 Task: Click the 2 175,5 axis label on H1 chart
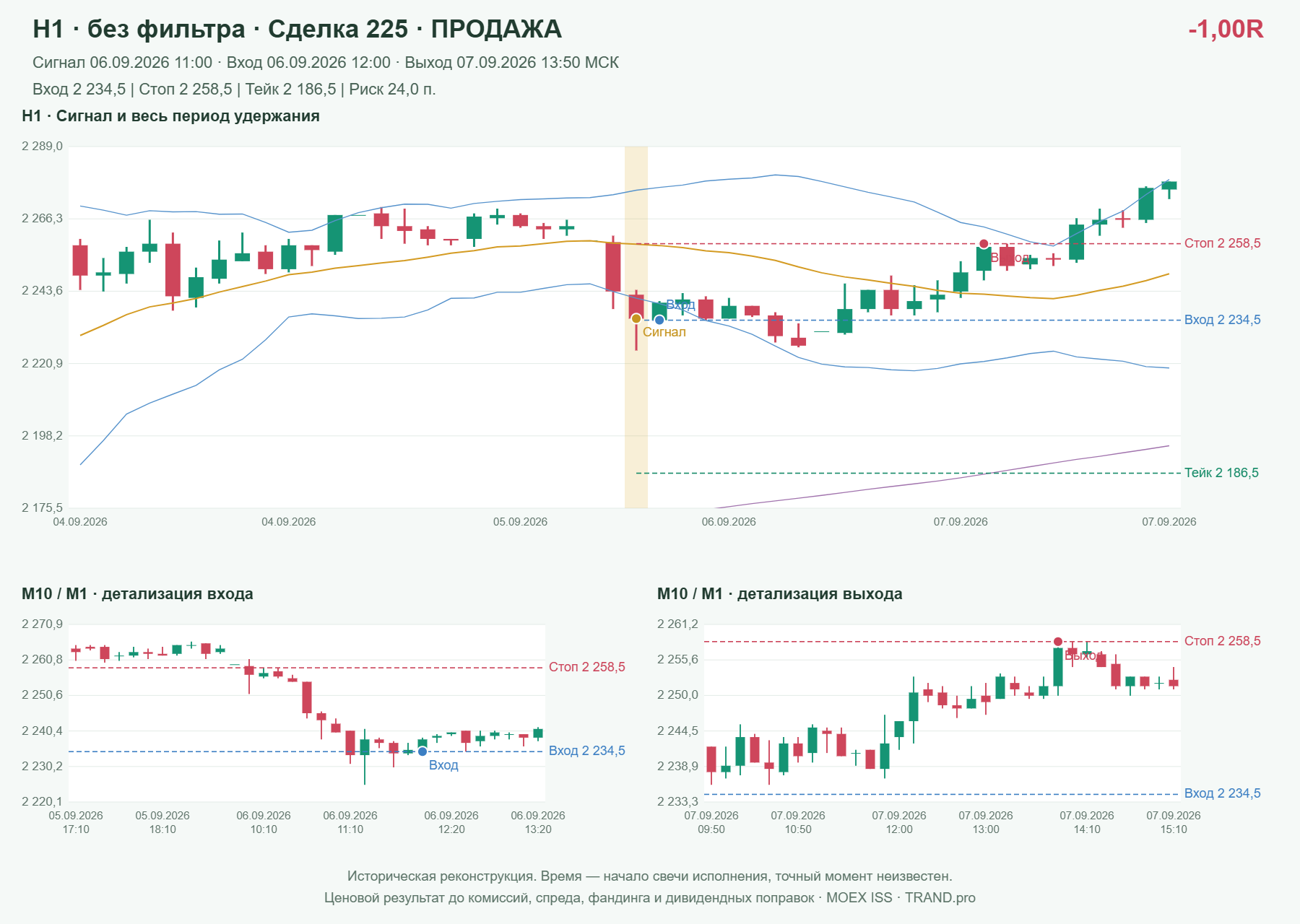[x=42, y=507]
